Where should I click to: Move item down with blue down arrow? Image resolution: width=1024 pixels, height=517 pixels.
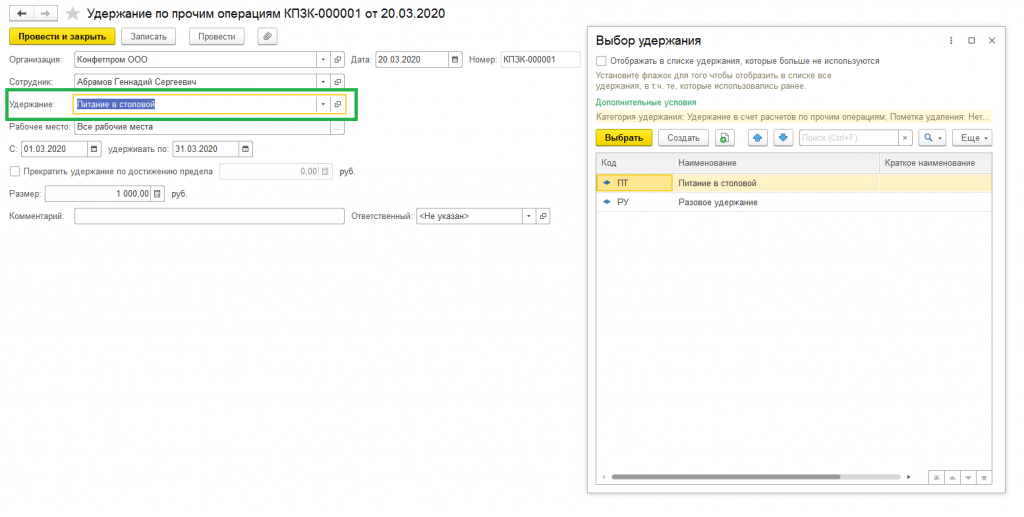[783, 138]
